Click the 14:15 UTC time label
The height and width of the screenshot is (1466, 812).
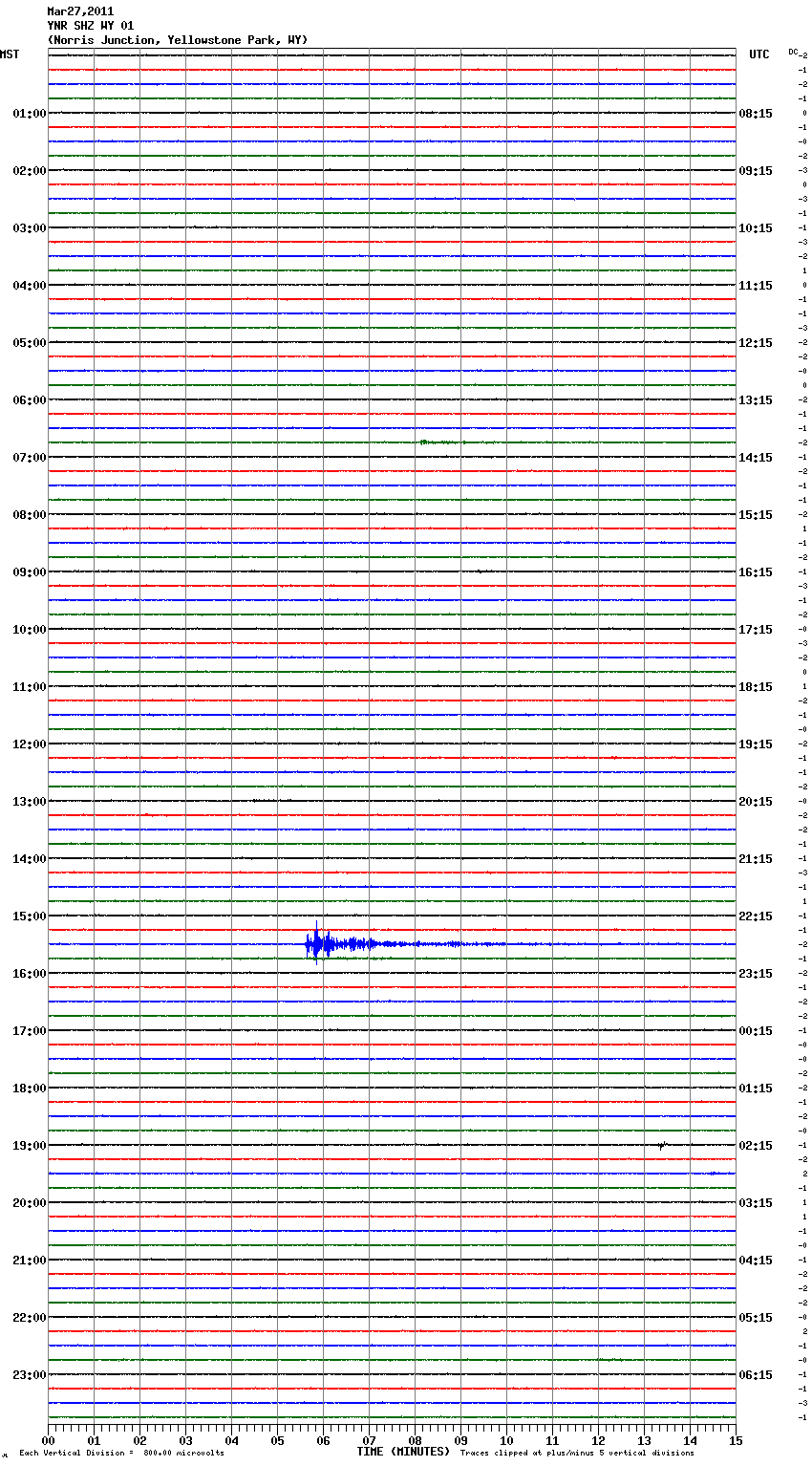(756, 458)
